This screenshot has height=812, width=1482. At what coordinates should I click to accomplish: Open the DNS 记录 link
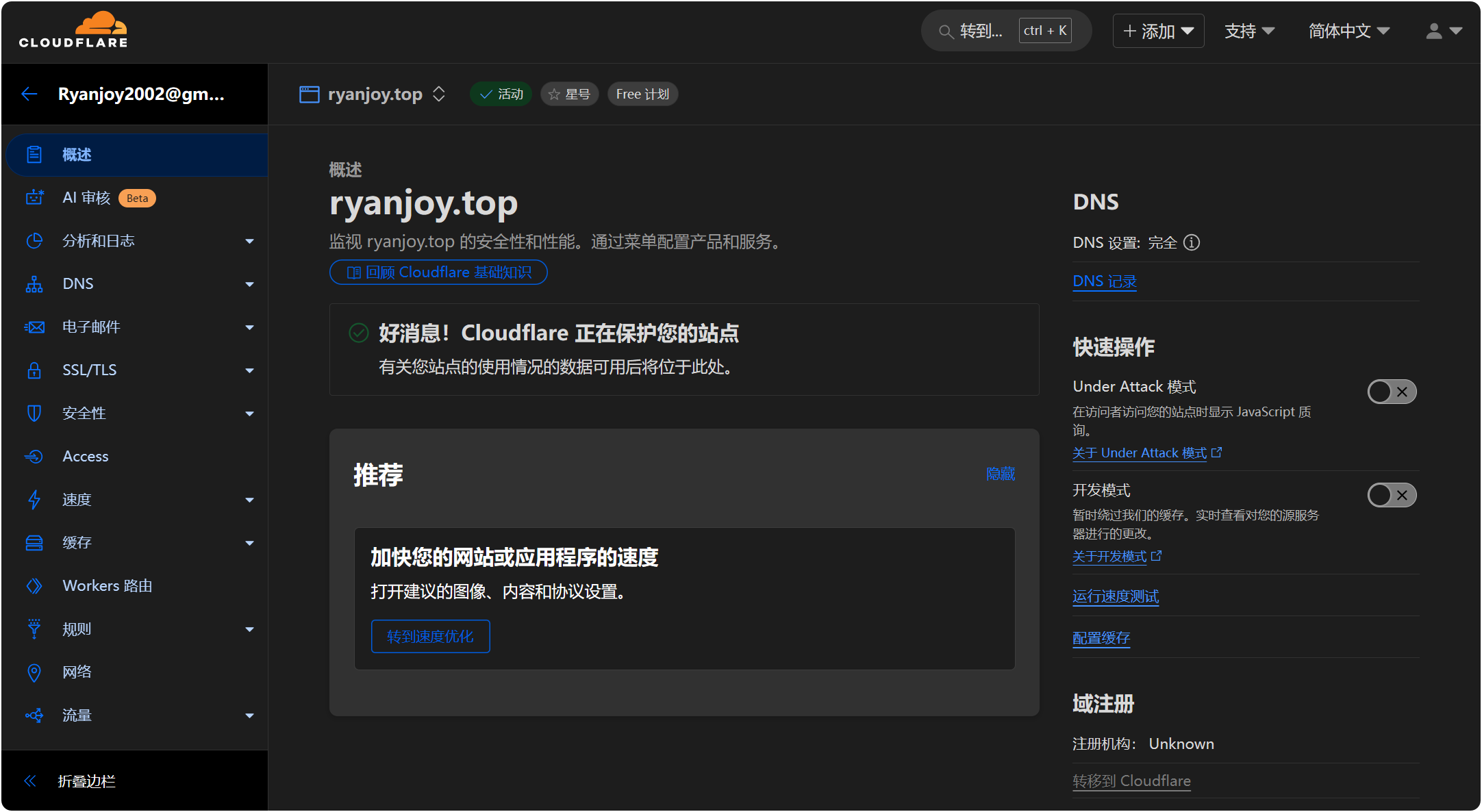point(1104,281)
